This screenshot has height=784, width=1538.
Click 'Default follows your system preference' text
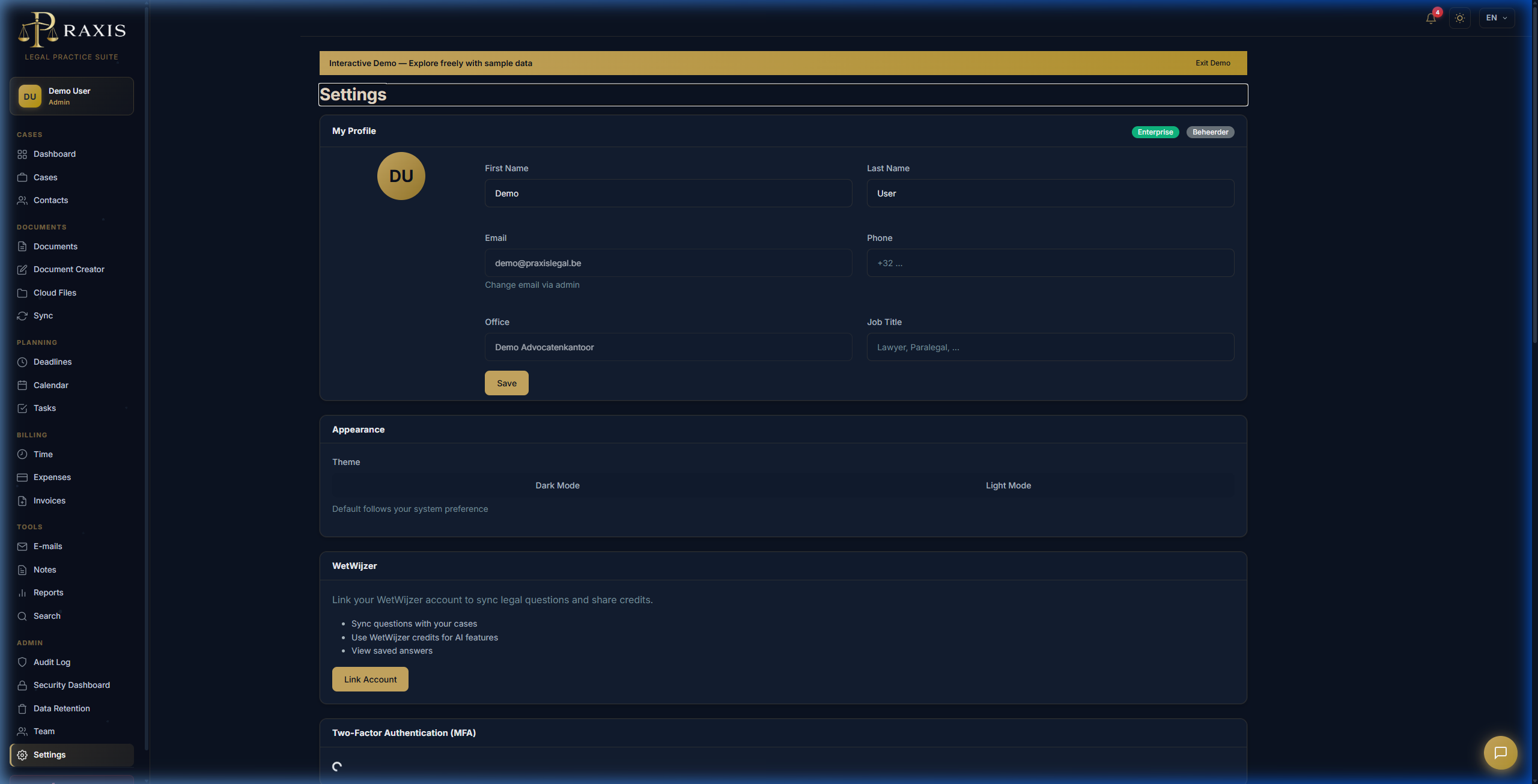[x=410, y=509]
